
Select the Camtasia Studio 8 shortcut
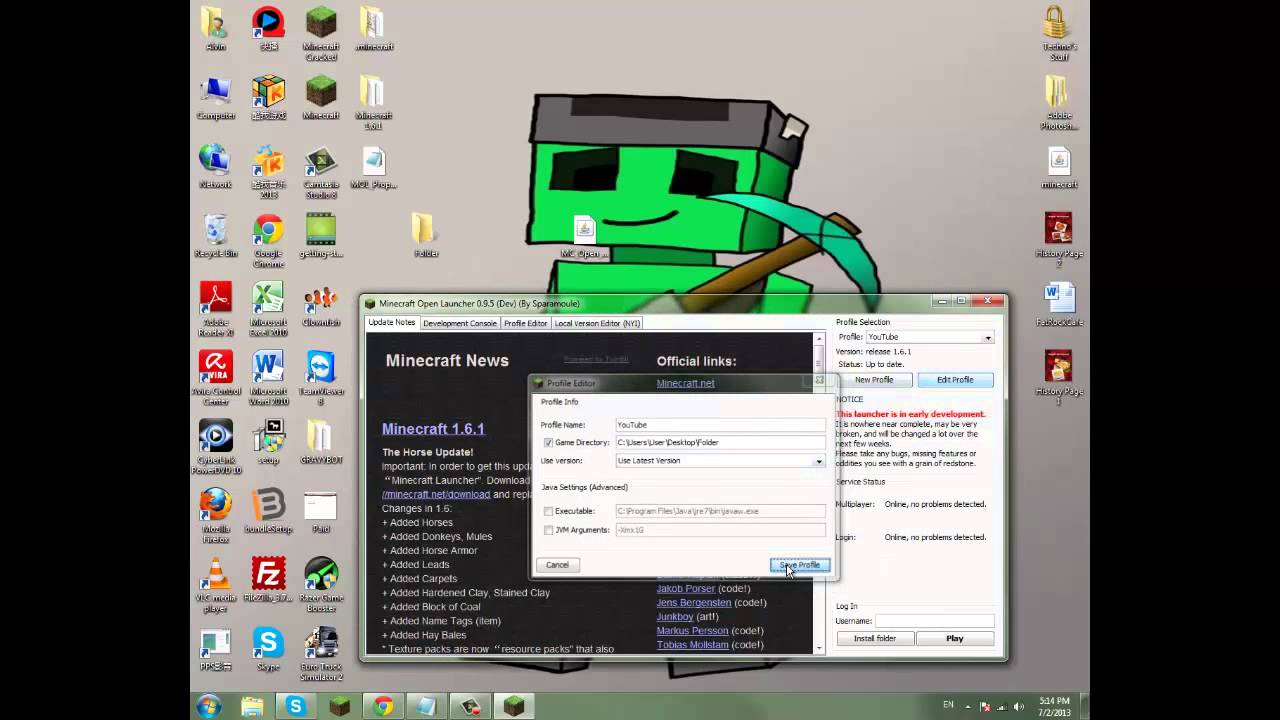point(321,172)
